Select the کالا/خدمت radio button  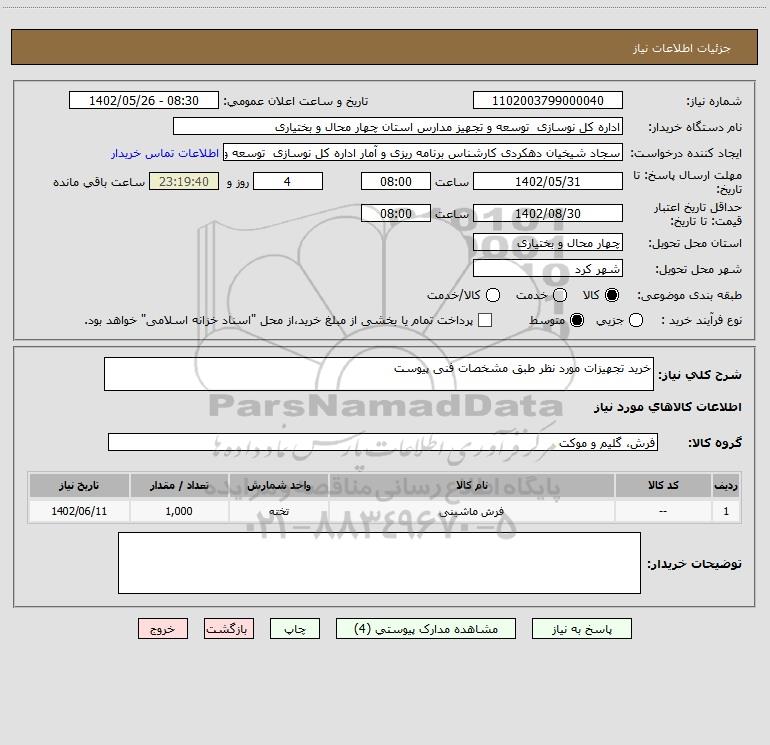tap(493, 295)
